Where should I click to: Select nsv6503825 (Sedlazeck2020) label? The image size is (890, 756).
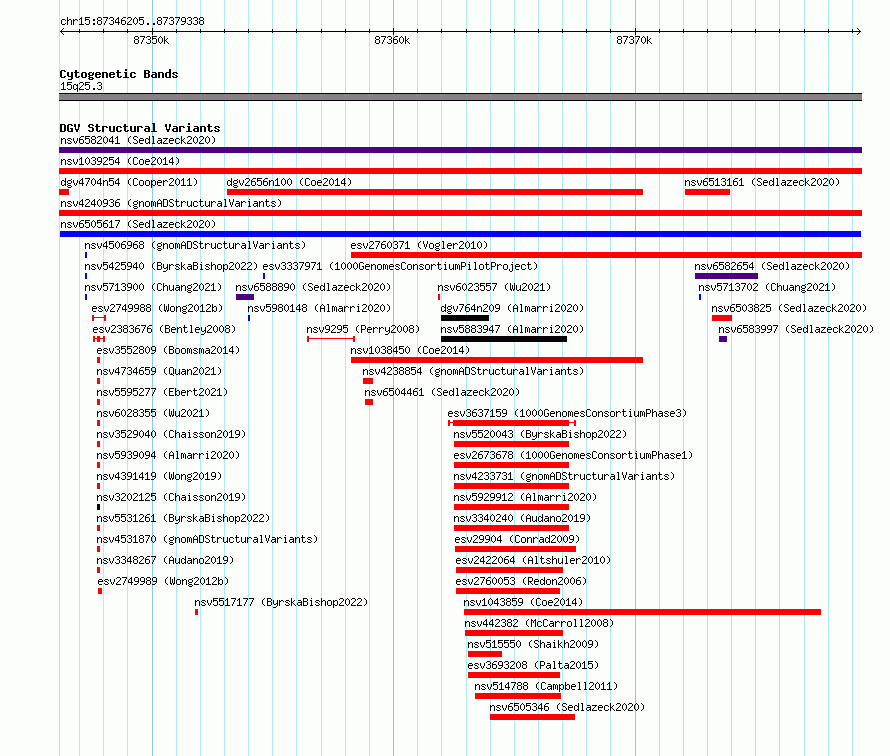[x=789, y=308]
